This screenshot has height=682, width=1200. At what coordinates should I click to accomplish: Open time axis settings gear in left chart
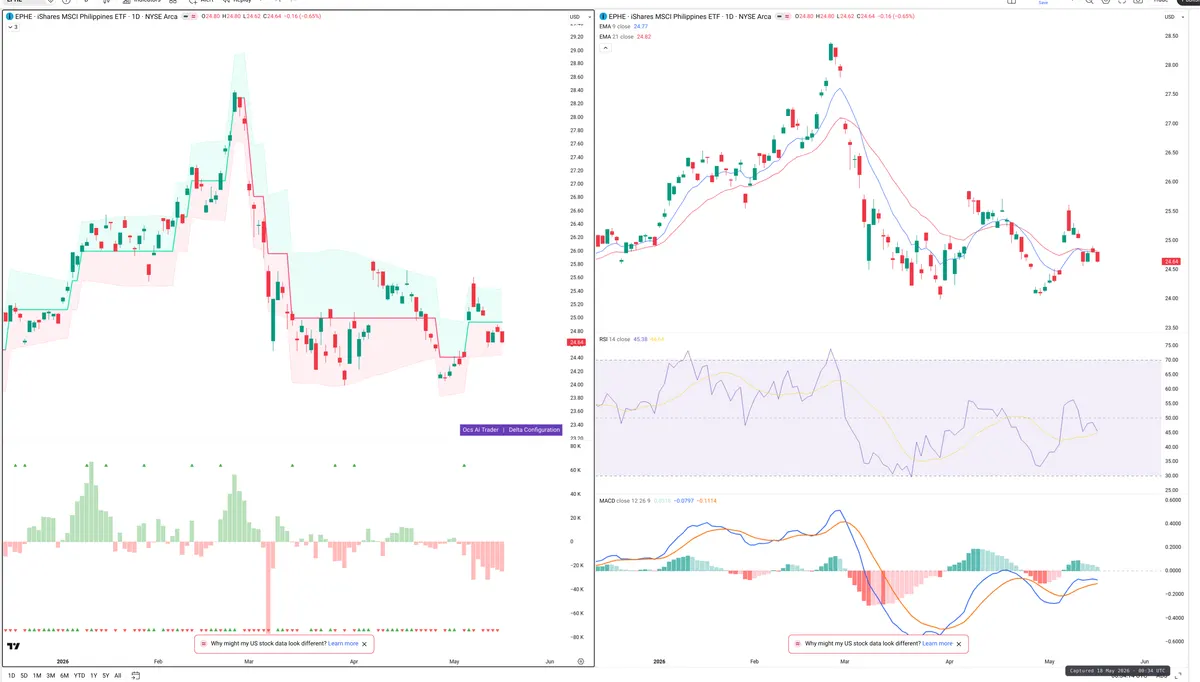tap(581, 661)
